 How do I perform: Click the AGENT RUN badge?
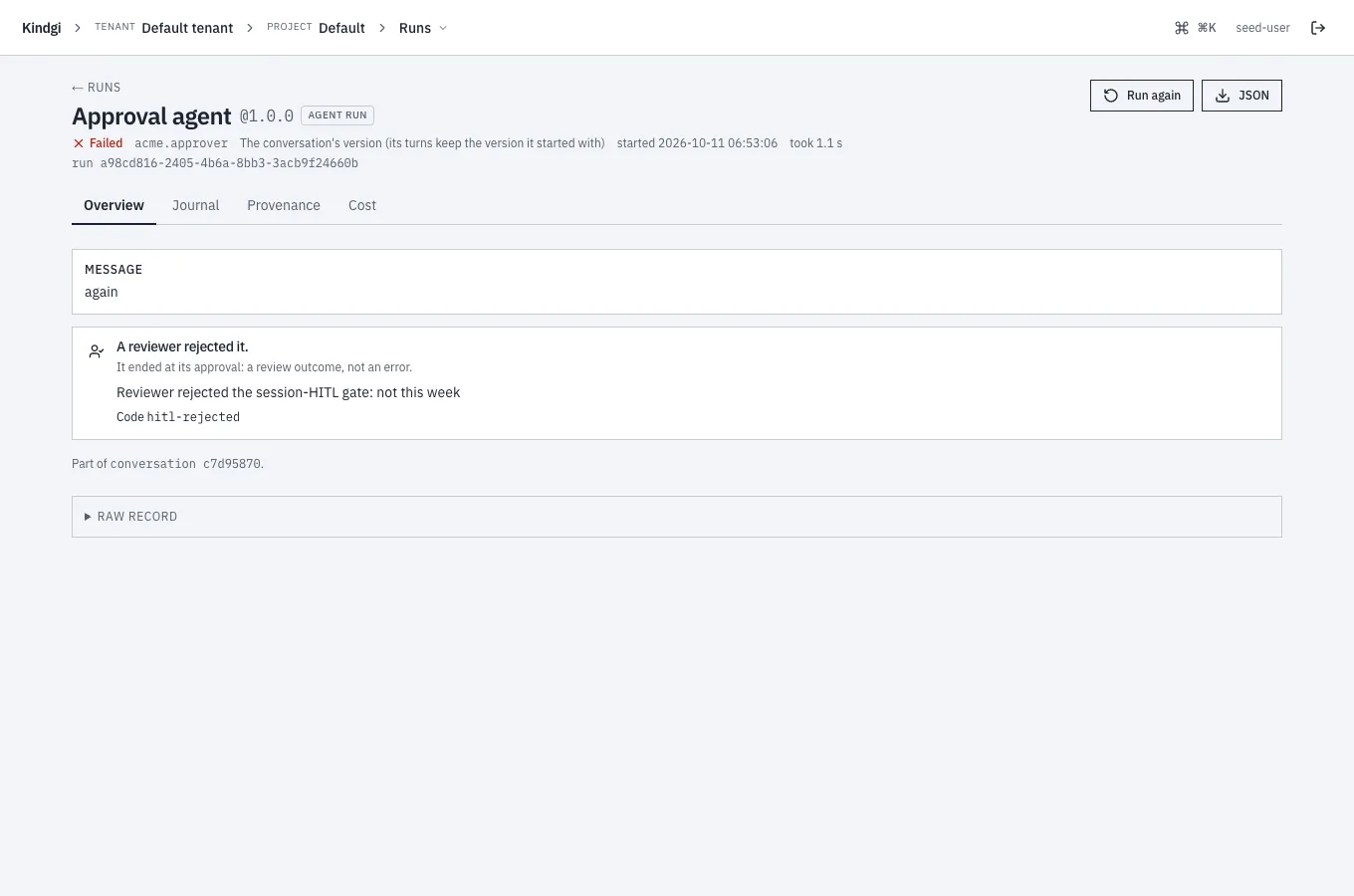coord(338,115)
